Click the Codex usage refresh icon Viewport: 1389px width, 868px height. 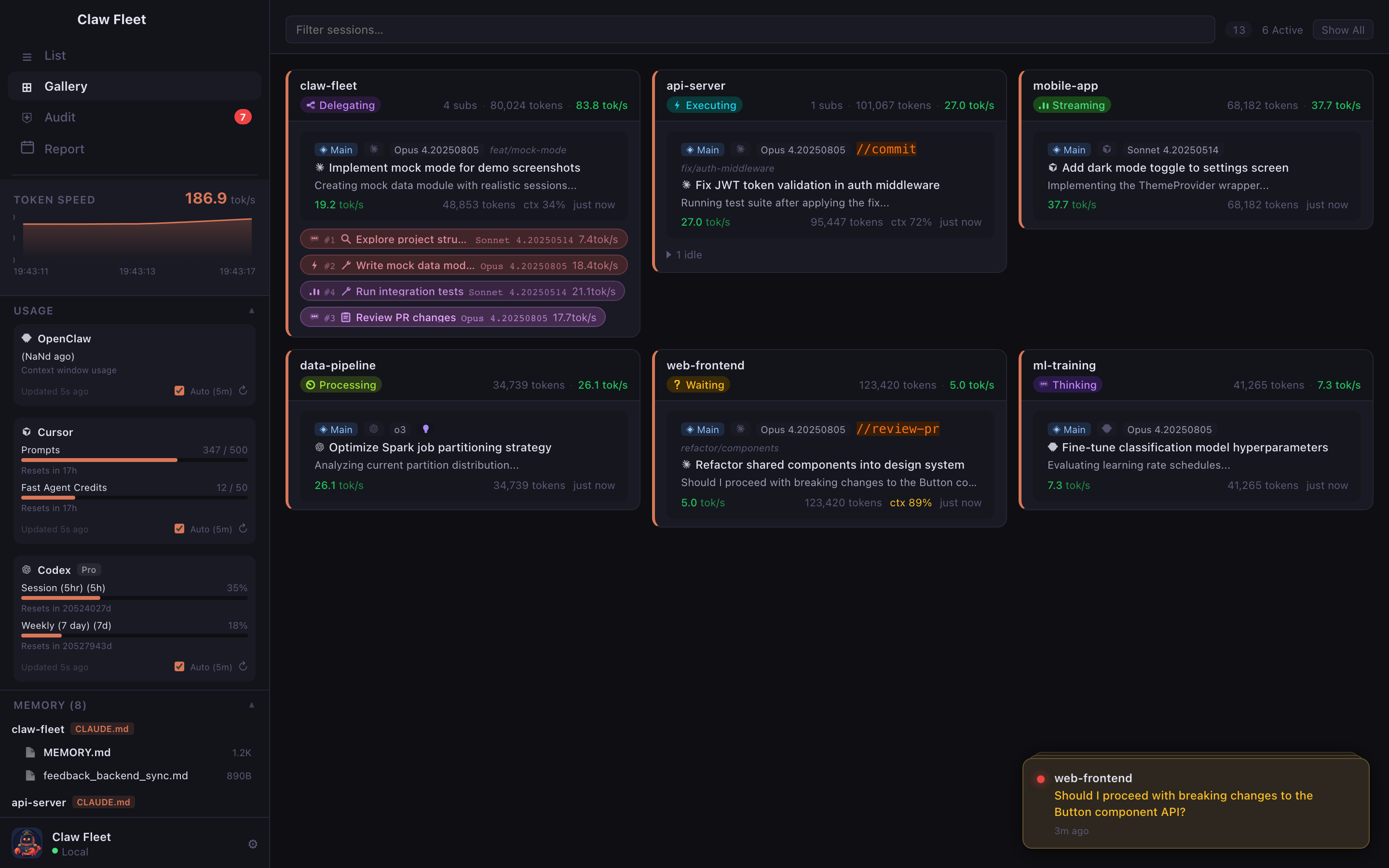[x=243, y=666]
